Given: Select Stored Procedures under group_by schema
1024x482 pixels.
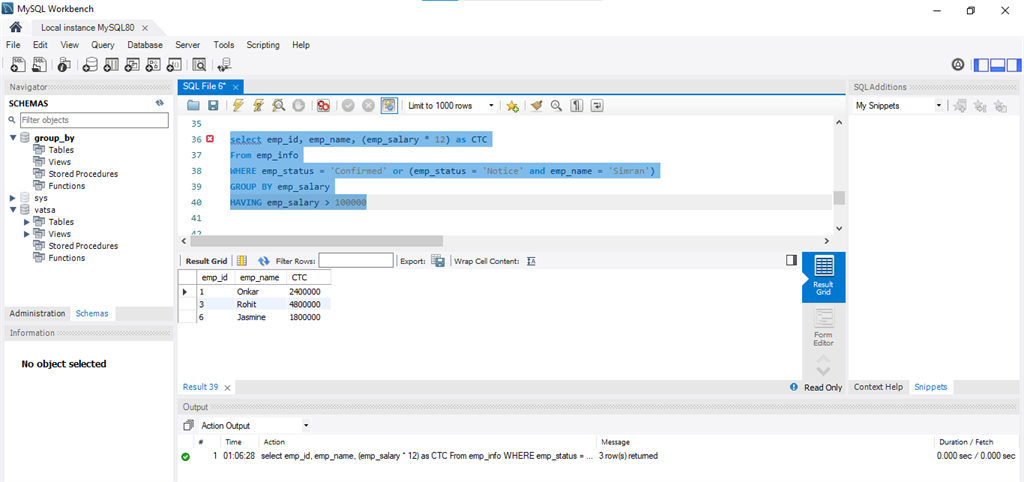Looking at the screenshot, I should [83, 174].
